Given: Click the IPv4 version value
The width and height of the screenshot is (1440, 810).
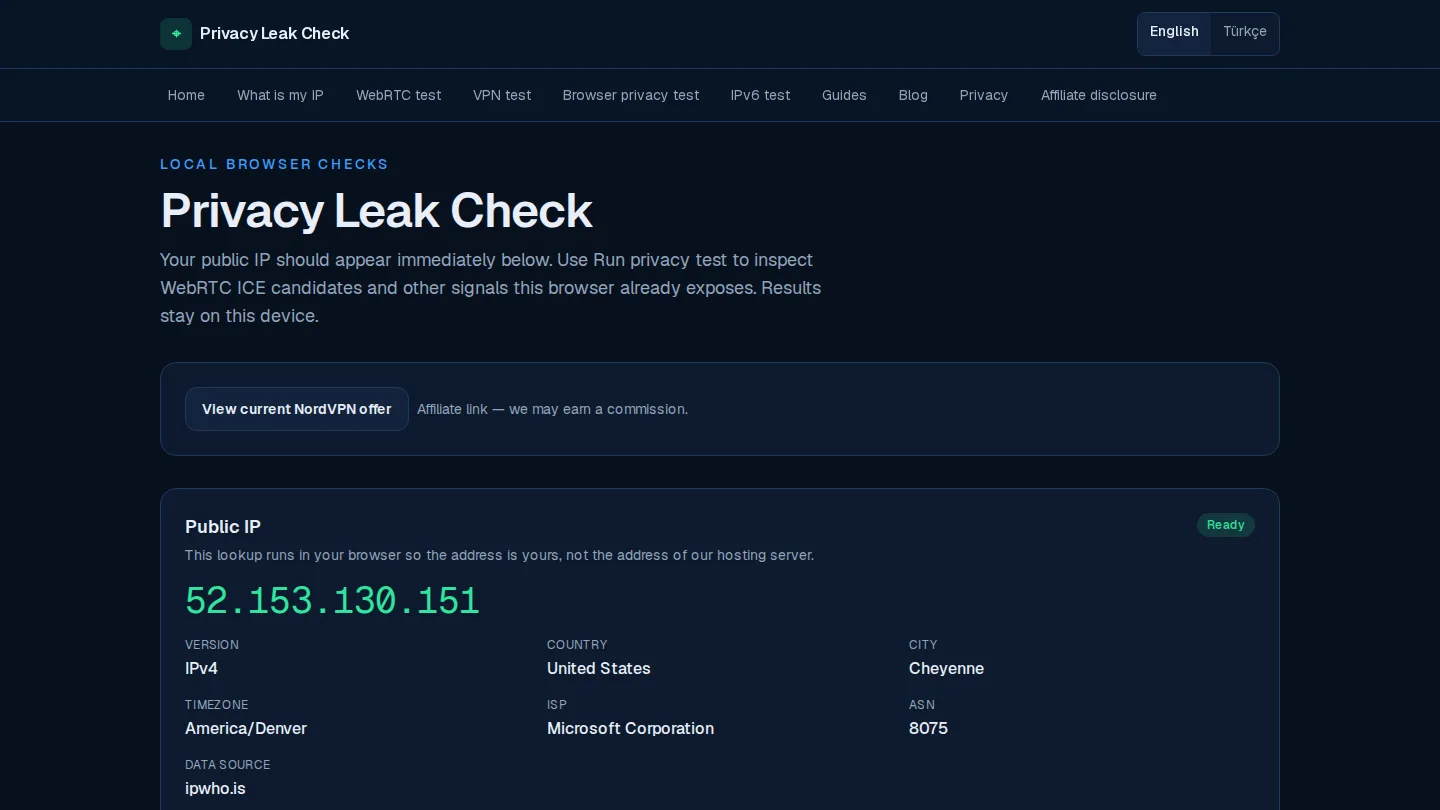Looking at the screenshot, I should pos(201,668).
